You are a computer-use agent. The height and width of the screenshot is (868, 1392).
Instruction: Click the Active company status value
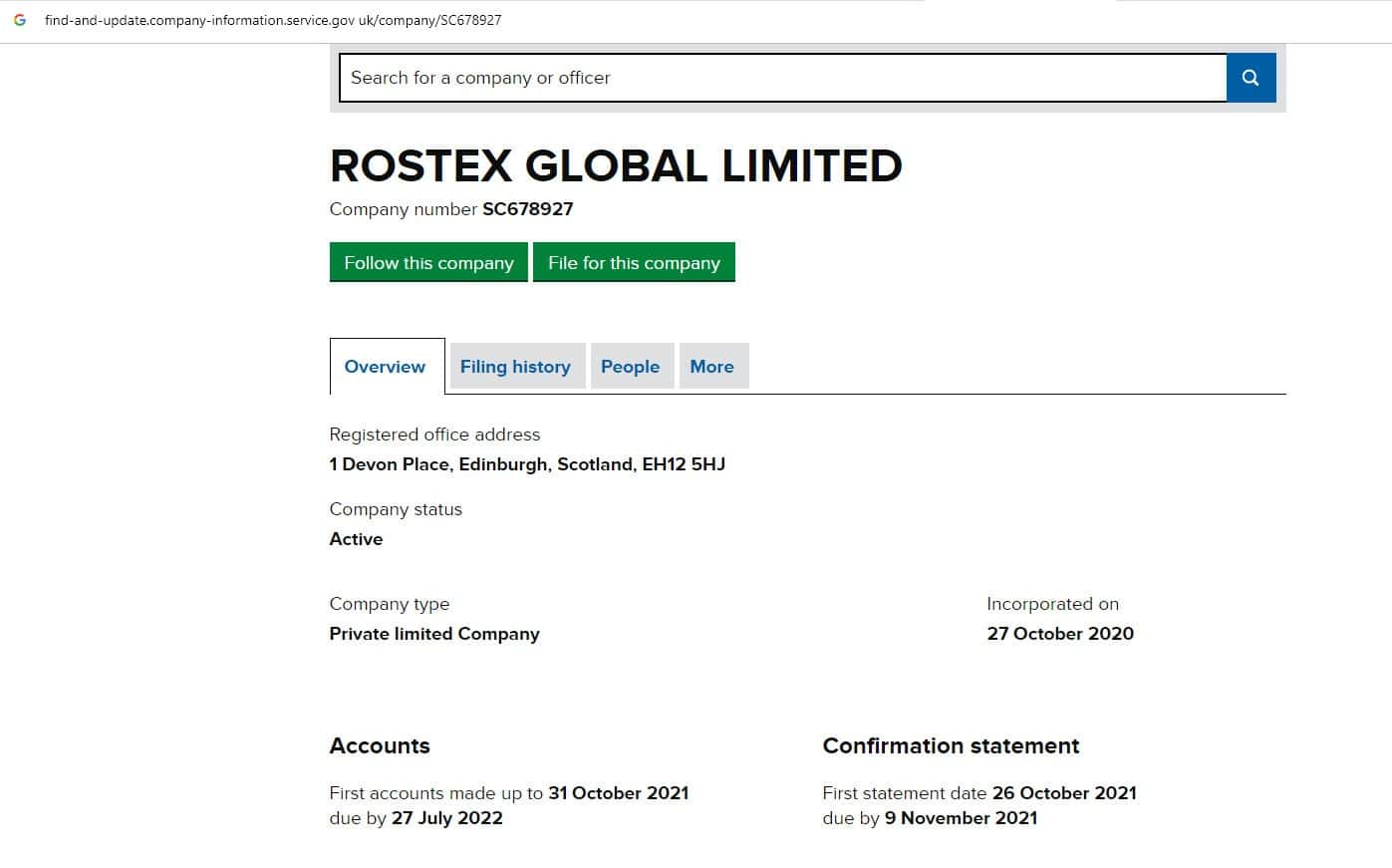click(356, 539)
